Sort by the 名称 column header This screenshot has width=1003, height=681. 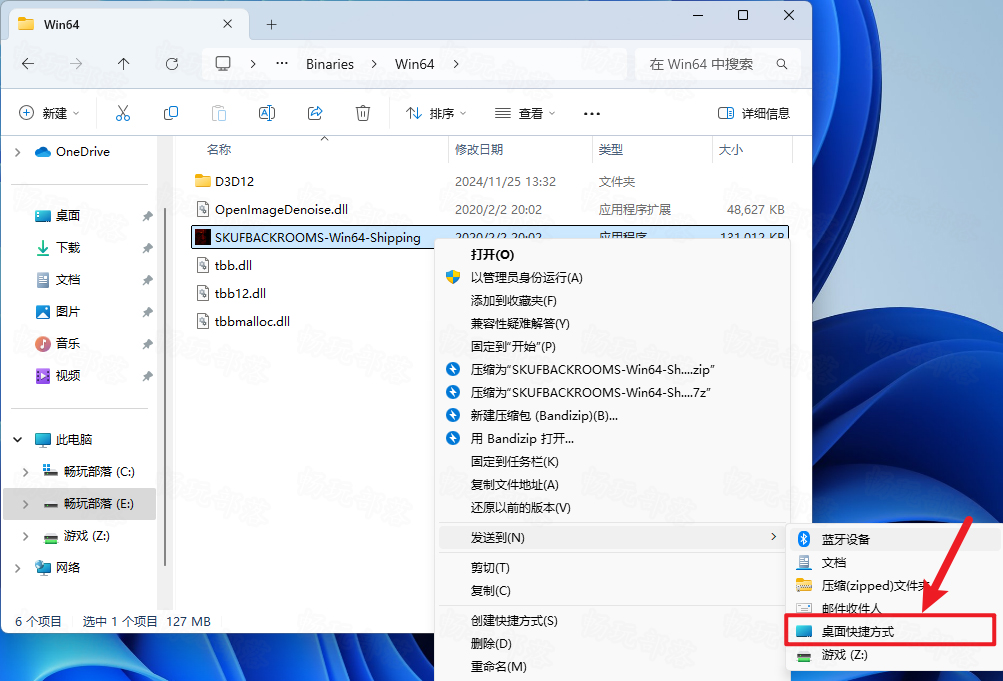click(219, 150)
